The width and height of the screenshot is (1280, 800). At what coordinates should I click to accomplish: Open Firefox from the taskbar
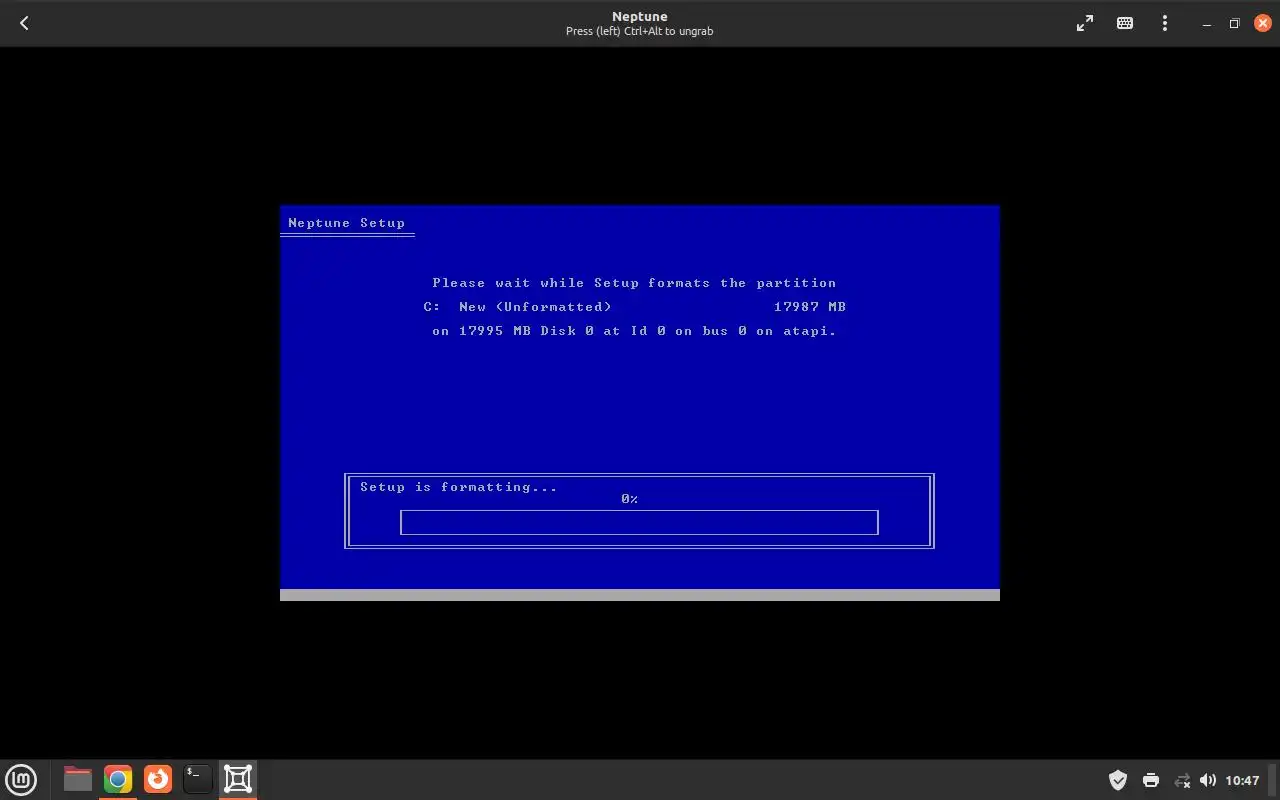[x=158, y=779]
